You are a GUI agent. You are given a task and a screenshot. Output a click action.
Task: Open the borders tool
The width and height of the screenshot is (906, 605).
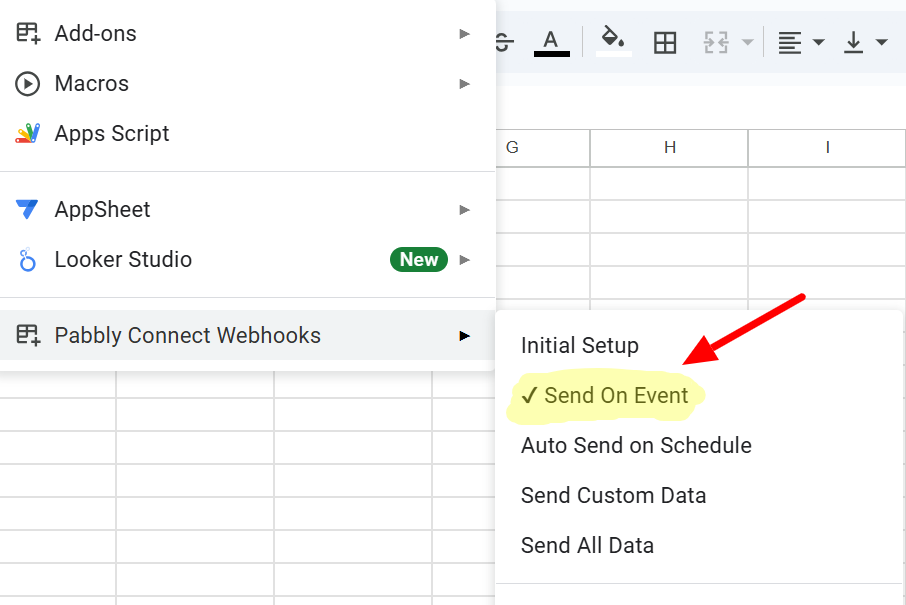coord(665,42)
